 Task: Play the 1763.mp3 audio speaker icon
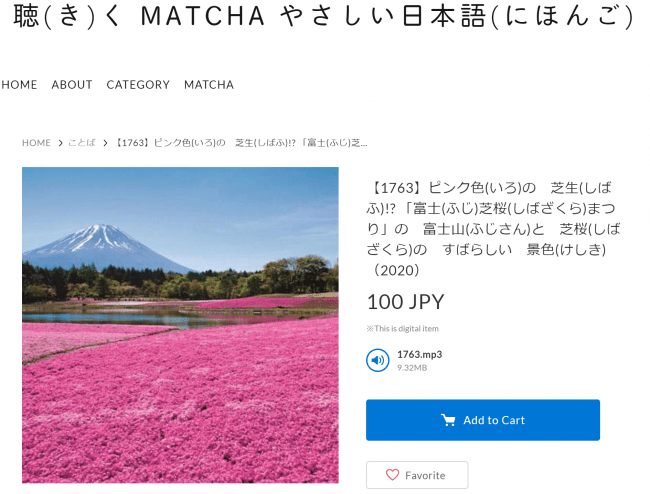(377, 360)
